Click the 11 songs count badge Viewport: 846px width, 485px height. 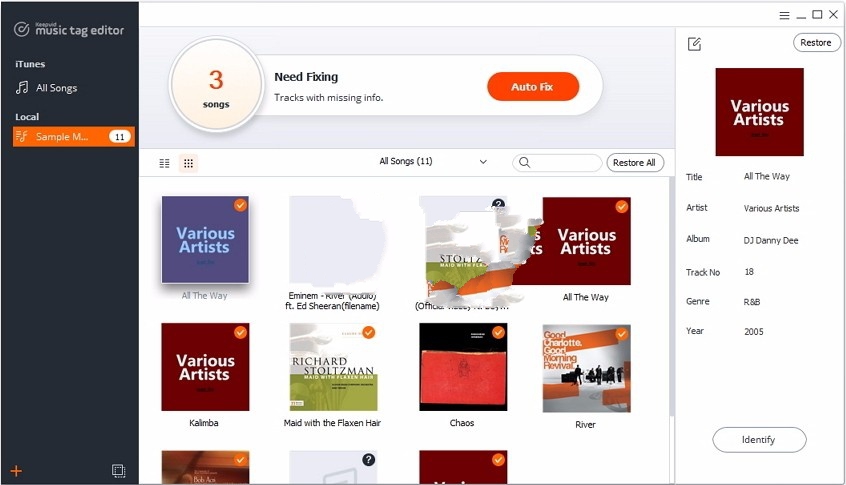[x=120, y=136]
